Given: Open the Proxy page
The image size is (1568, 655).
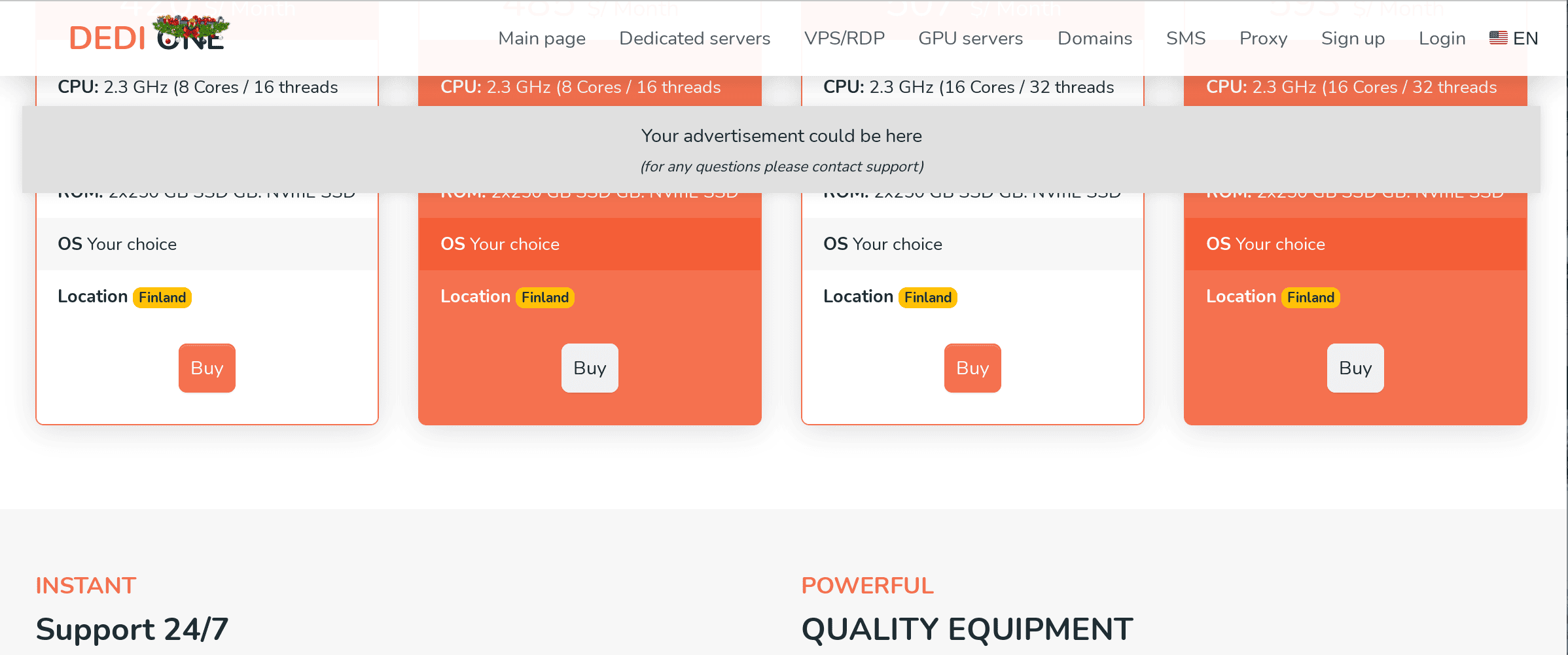Looking at the screenshot, I should coord(1263,38).
